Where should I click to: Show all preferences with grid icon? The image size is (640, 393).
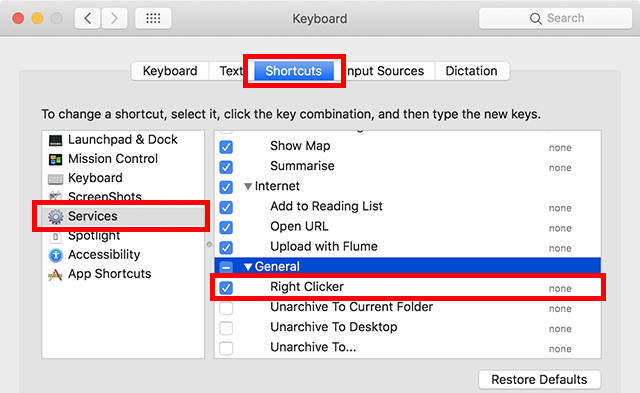point(153,18)
